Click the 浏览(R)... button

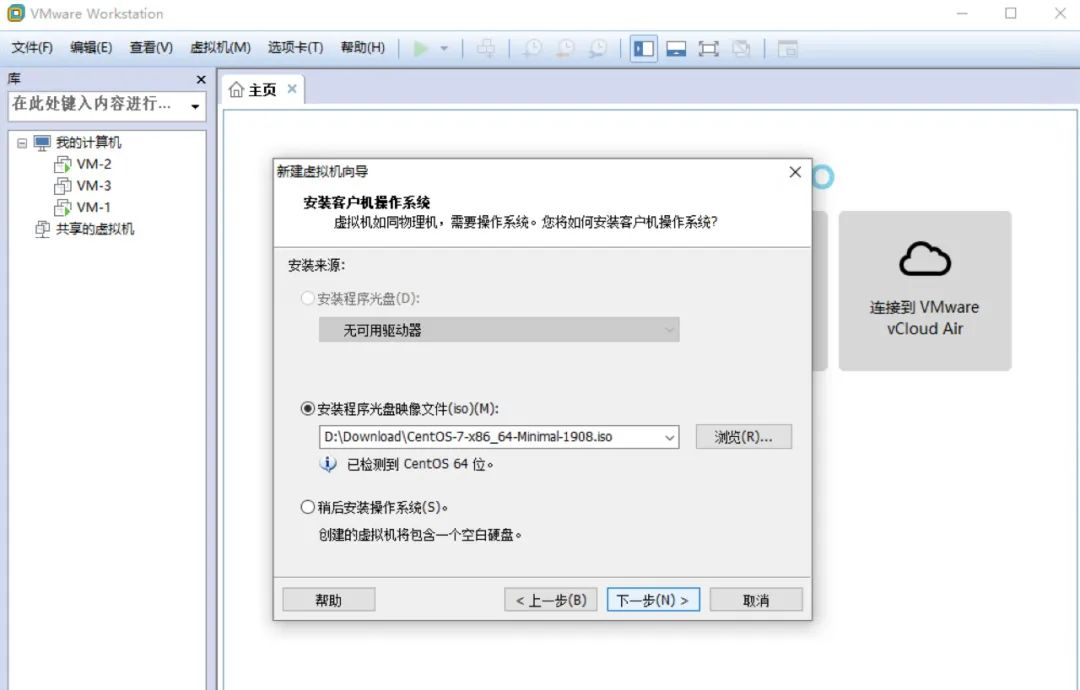tap(744, 437)
